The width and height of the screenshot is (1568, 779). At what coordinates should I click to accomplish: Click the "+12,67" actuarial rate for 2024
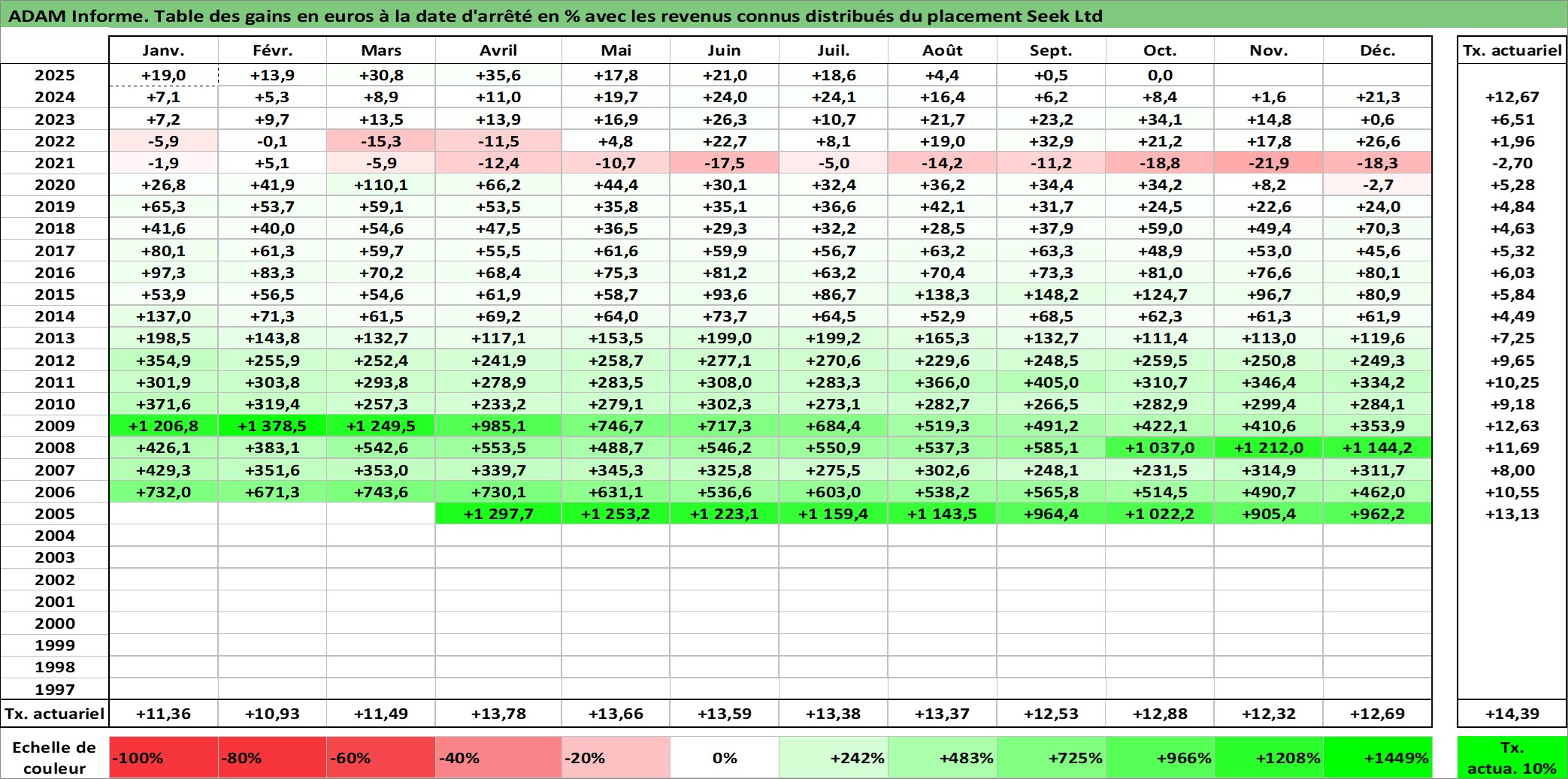[x=1512, y=97]
